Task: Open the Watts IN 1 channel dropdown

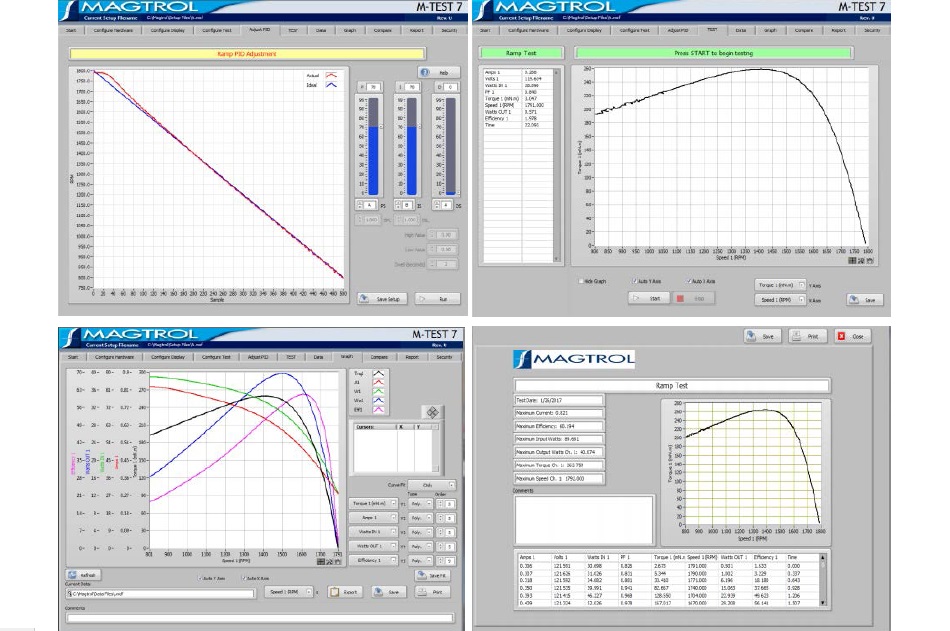Action: click(373, 532)
